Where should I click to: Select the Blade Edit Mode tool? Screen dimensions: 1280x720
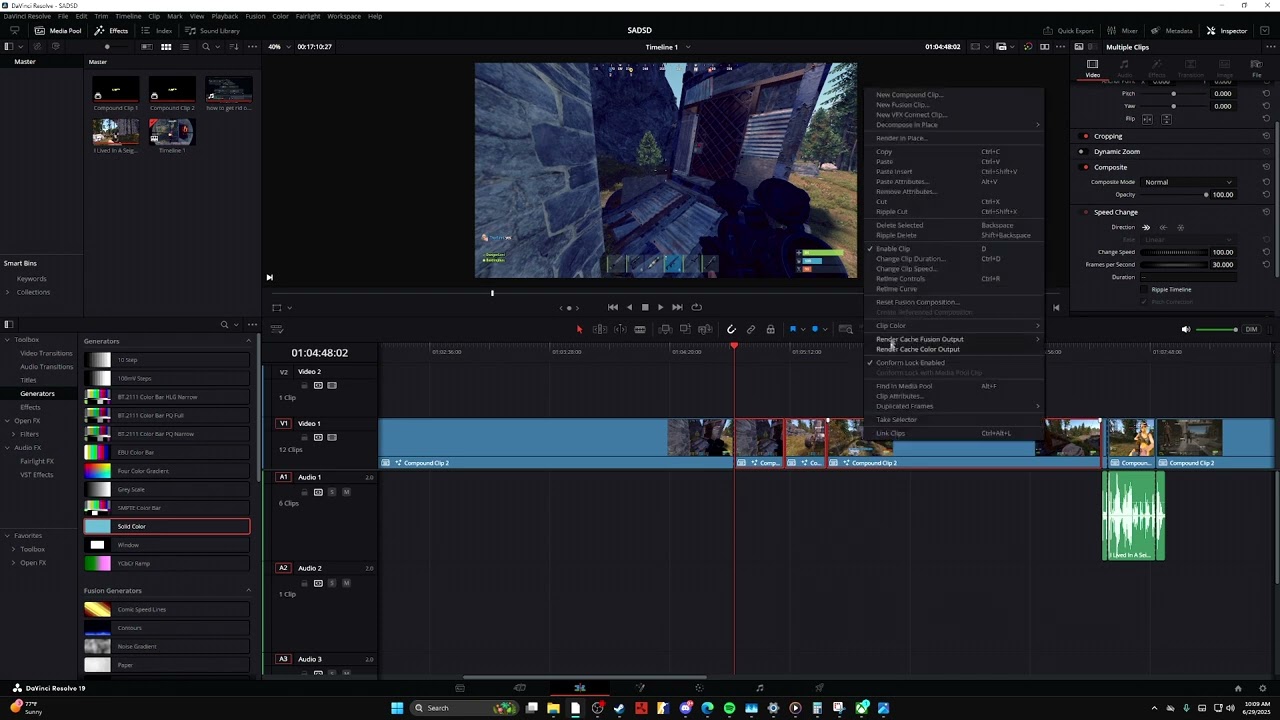coord(640,329)
